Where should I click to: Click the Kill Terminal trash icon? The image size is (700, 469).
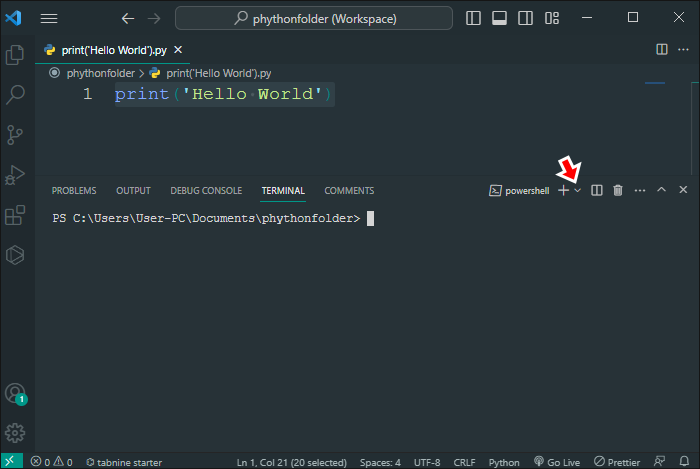pos(618,191)
